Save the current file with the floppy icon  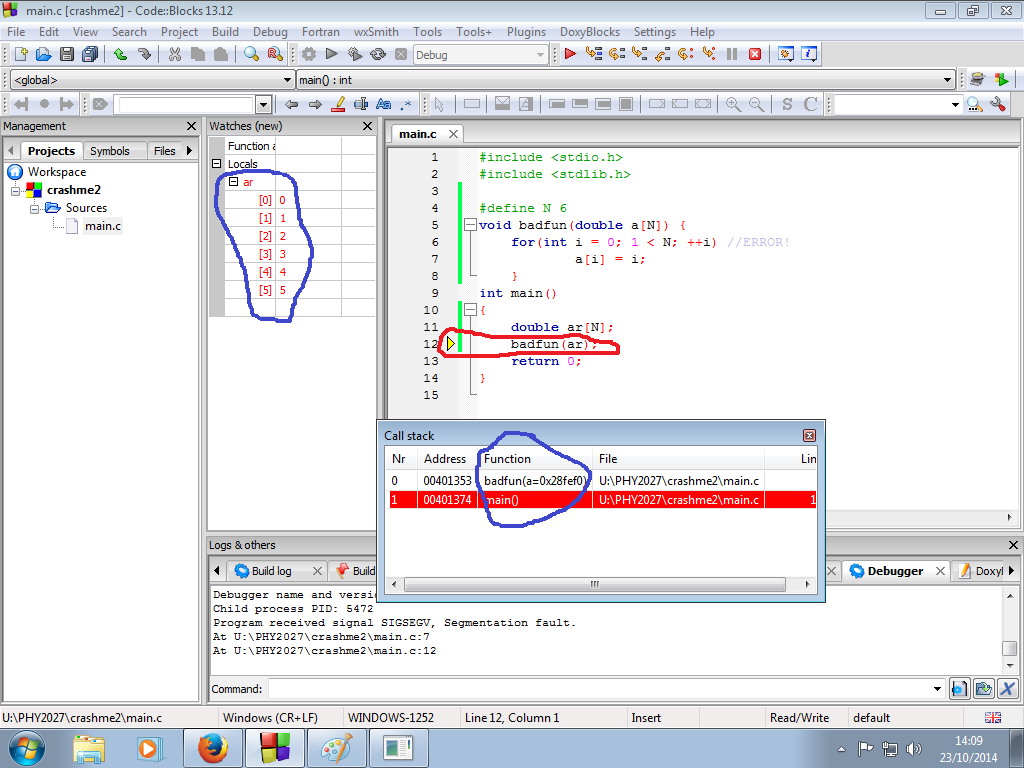[x=67, y=54]
